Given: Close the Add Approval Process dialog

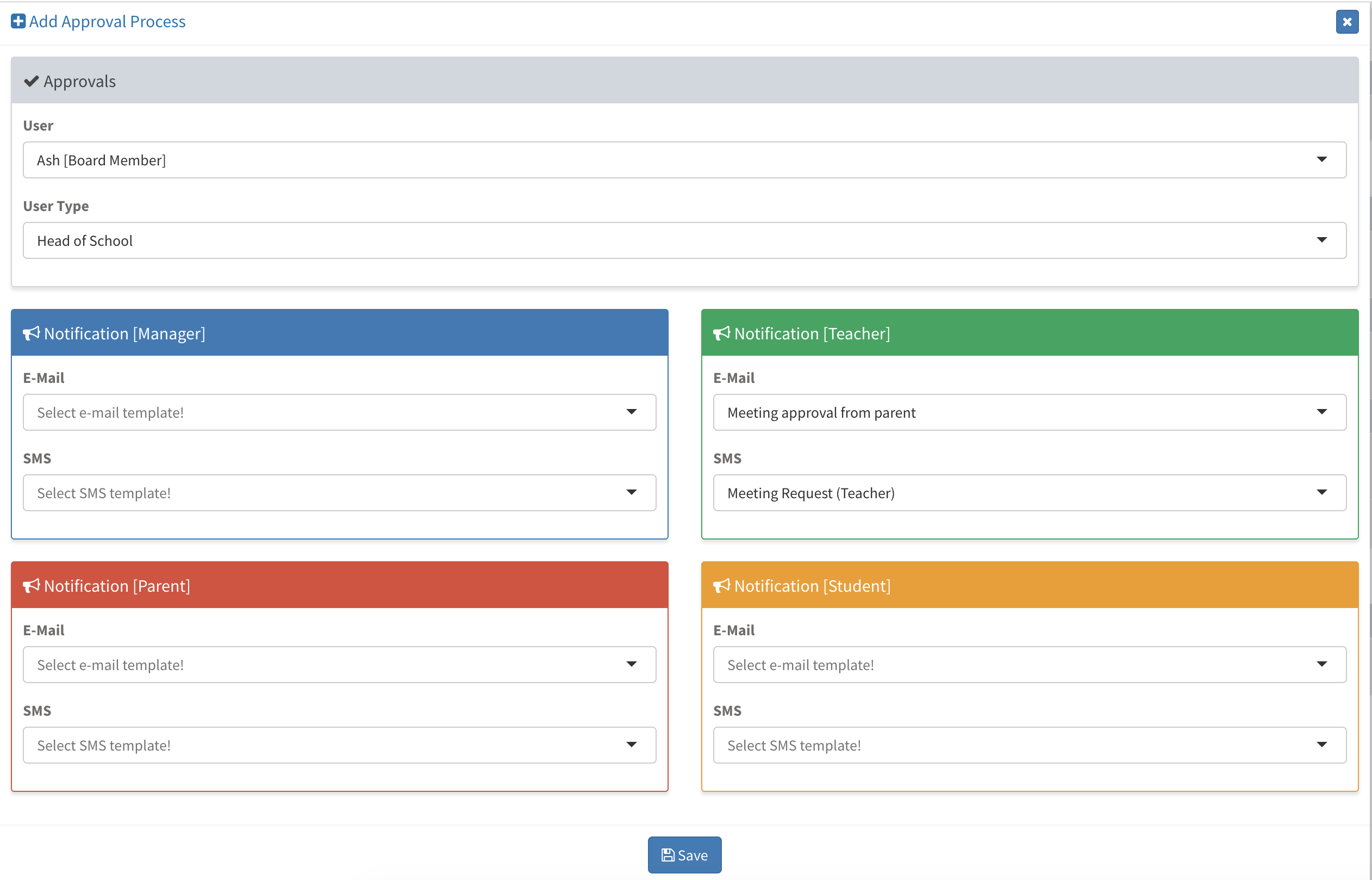Looking at the screenshot, I should pos(1346,22).
